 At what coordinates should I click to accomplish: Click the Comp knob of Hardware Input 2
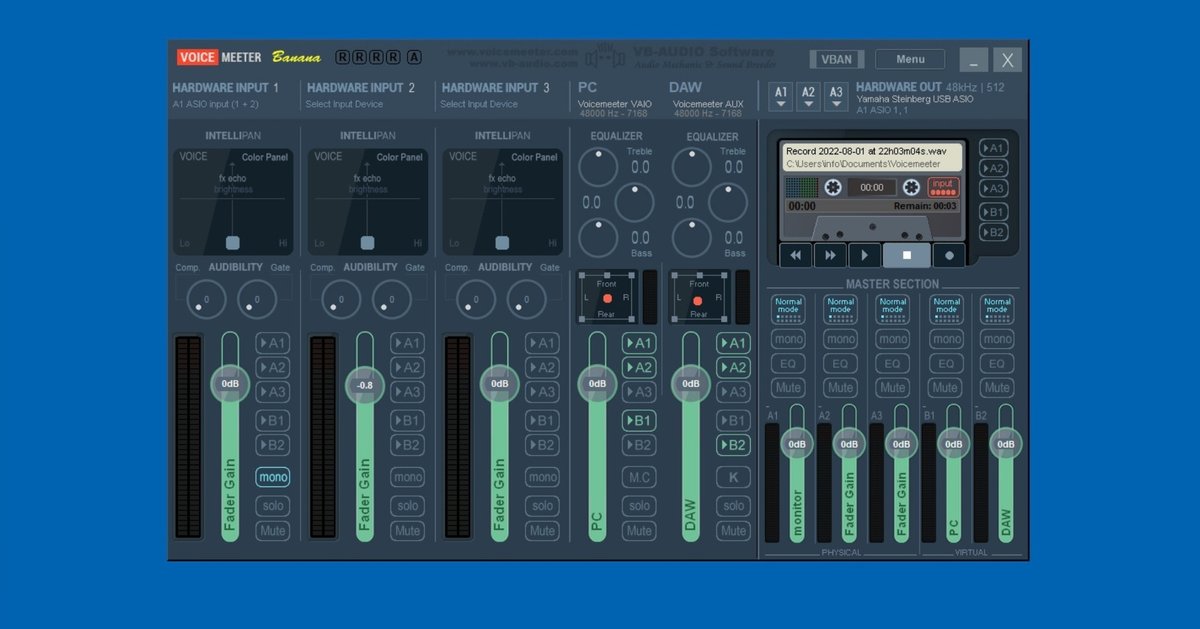click(x=341, y=299)
